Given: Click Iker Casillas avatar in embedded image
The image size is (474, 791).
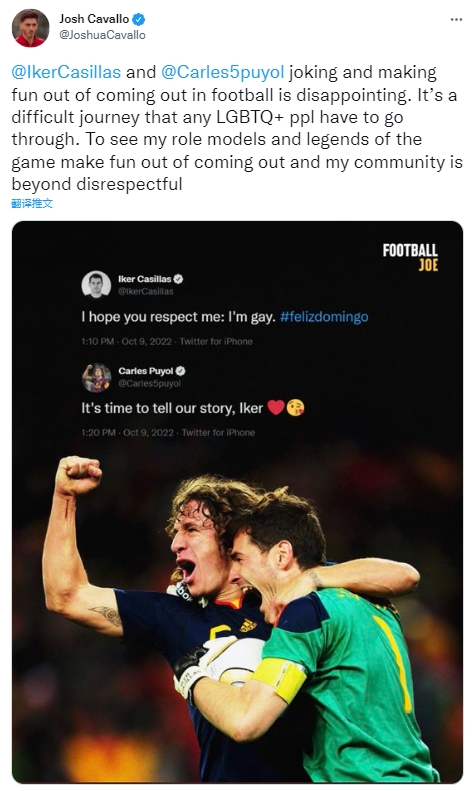Looking at the screenshot, I should point(96,285).
